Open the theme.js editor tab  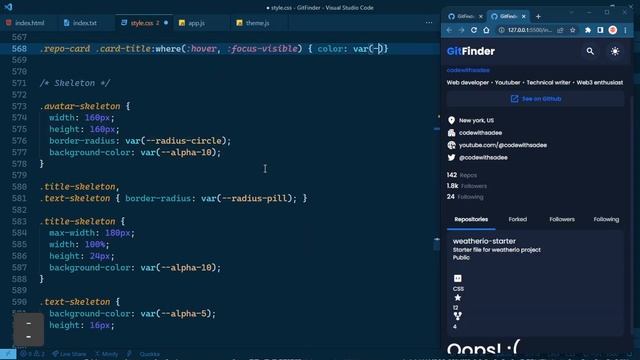[x=253, y=23]
